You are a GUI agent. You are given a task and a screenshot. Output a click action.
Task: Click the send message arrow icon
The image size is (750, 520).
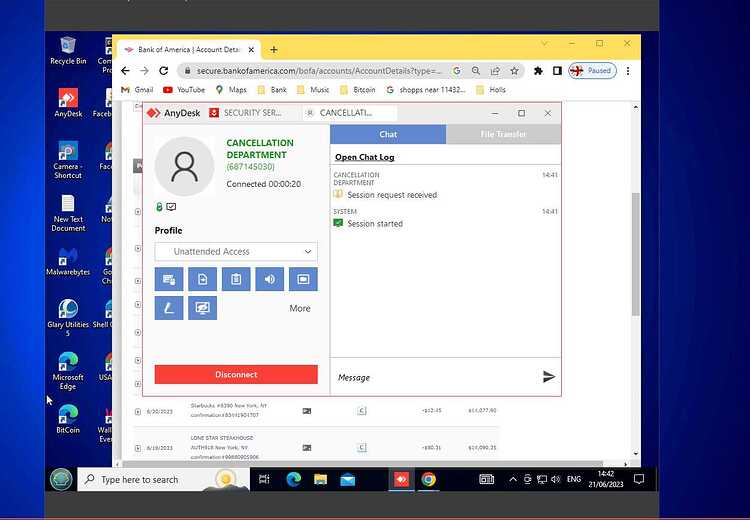(549, 377)
